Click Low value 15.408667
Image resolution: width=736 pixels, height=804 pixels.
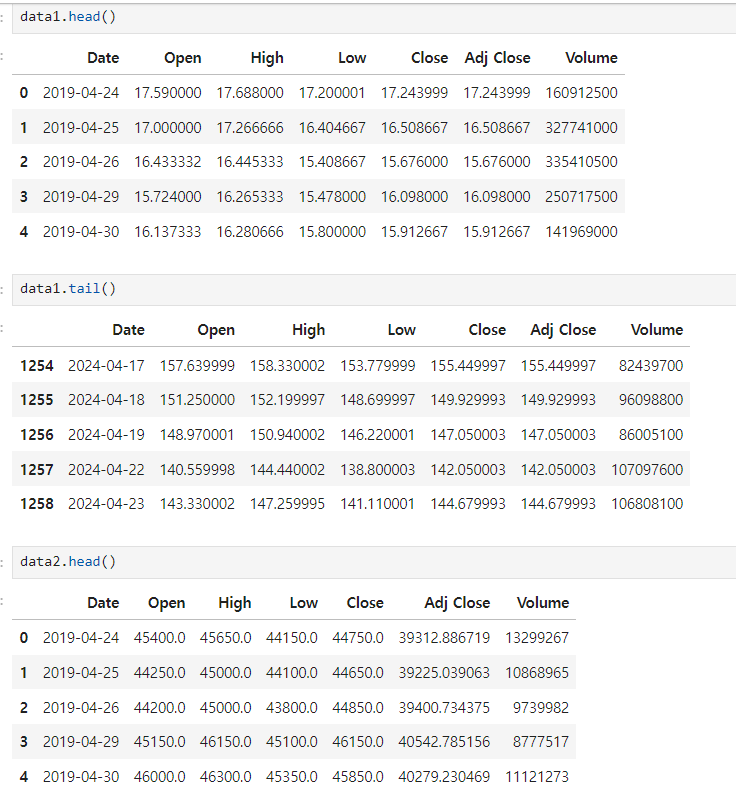pyautogui.click(x=332, y=162)
